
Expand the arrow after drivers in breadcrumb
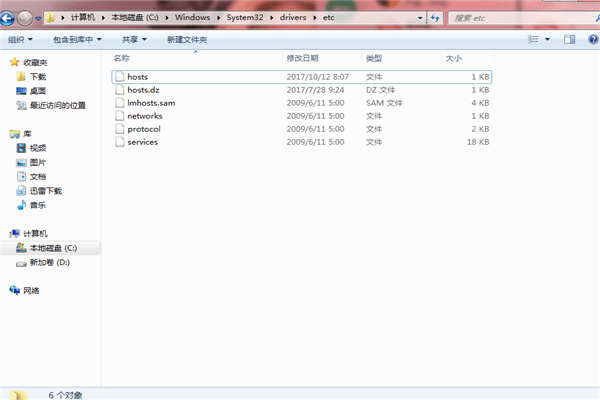click(315, 18)
